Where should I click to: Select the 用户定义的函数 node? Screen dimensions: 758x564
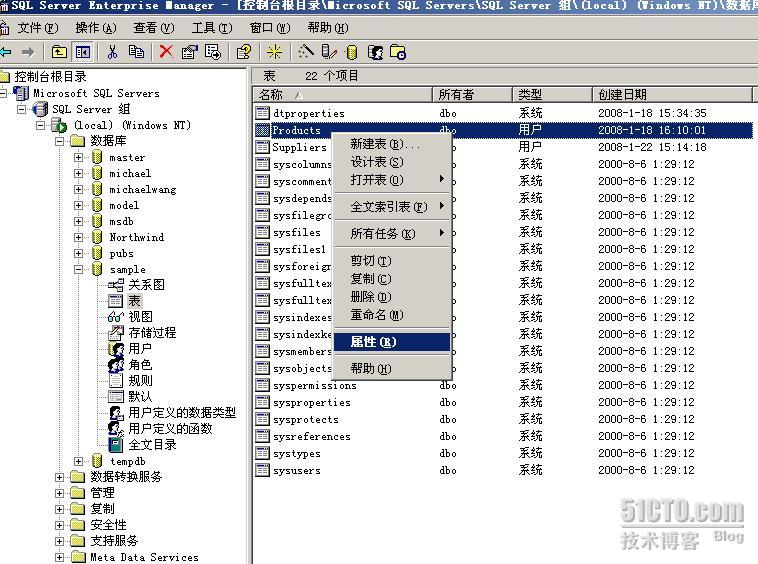pyautogui.click(x=170, y=428)
